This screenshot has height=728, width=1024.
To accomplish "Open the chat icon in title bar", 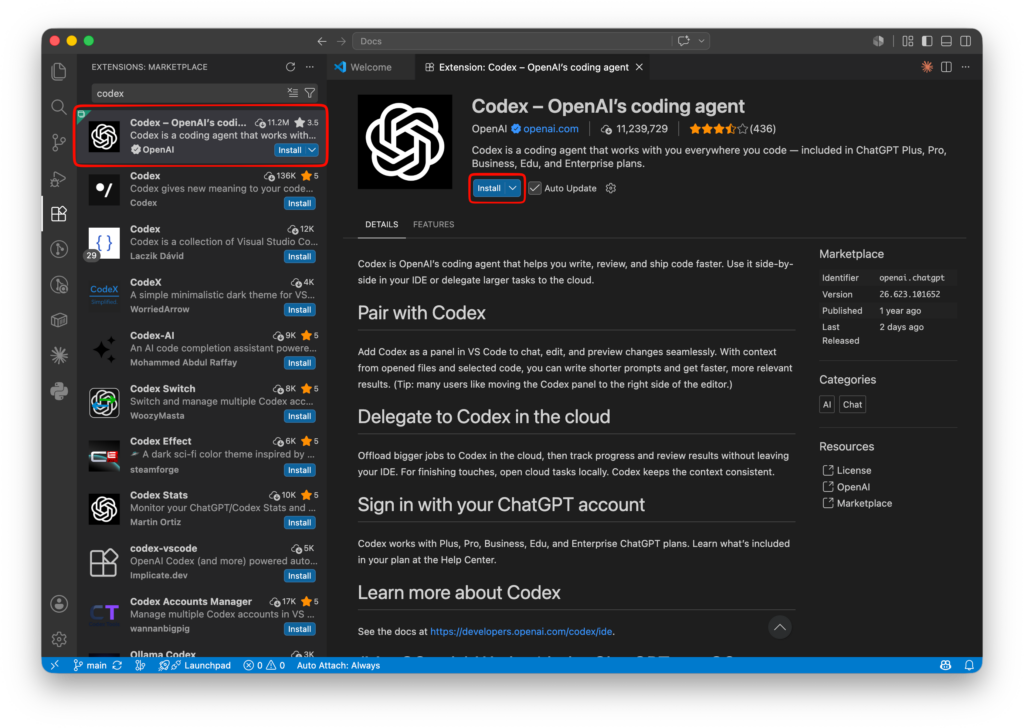I will point(684,41).
